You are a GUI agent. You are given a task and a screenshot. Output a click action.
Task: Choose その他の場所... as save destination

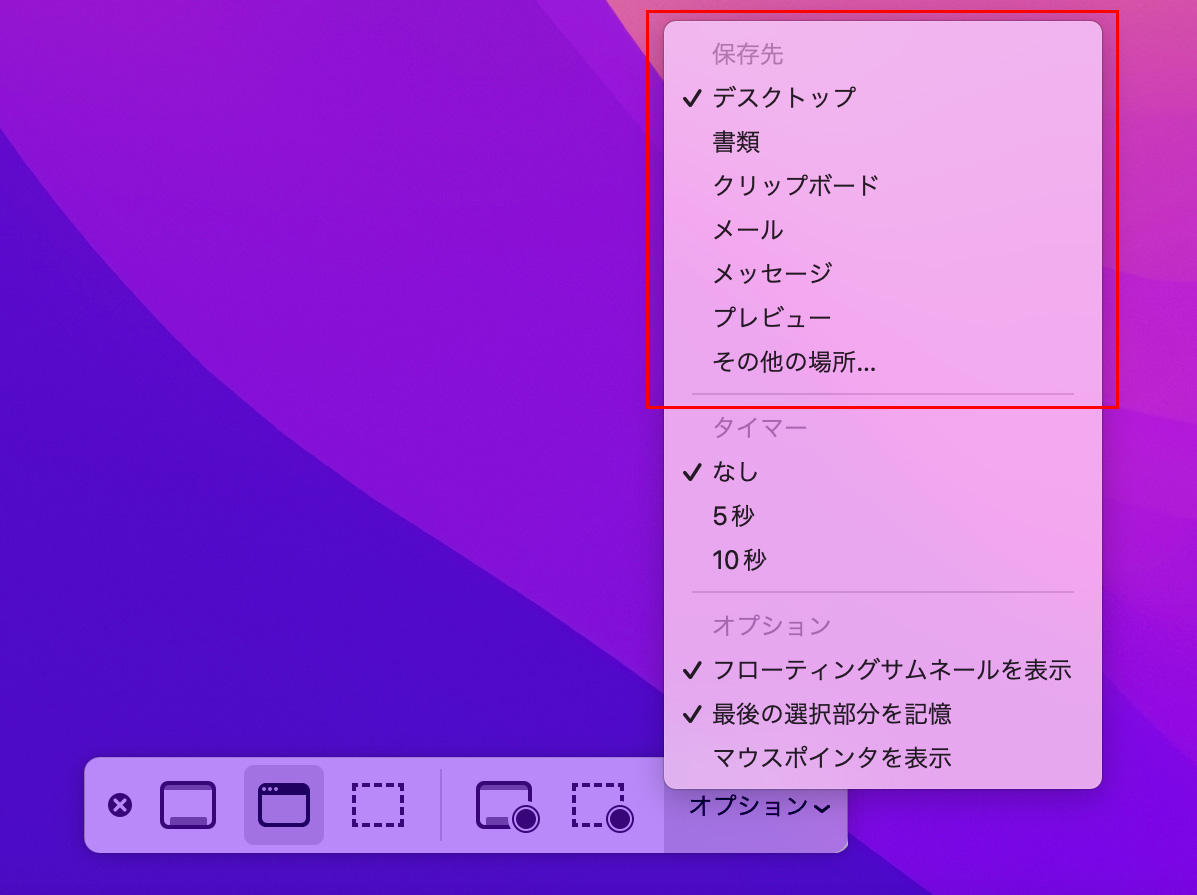pyautogui.click(x=792, y=361)
